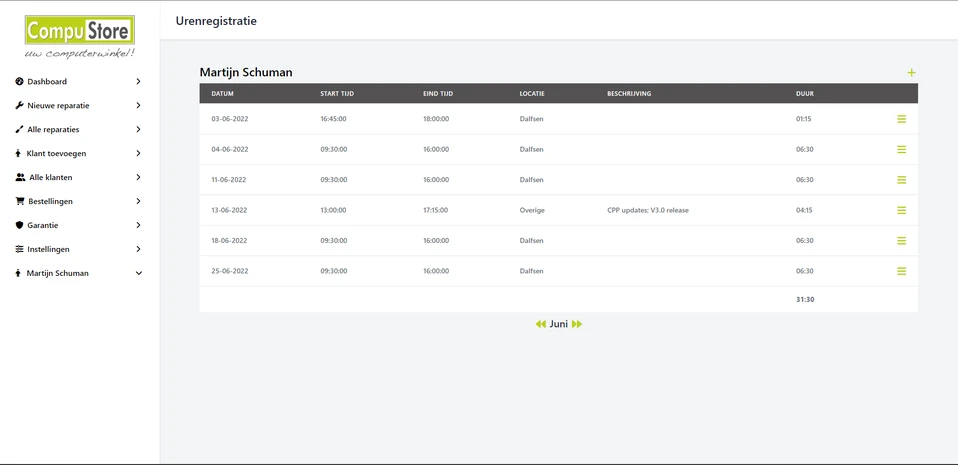Select Martijn Schuman in the sidebar
958x465 pixels.
[57, 273]
